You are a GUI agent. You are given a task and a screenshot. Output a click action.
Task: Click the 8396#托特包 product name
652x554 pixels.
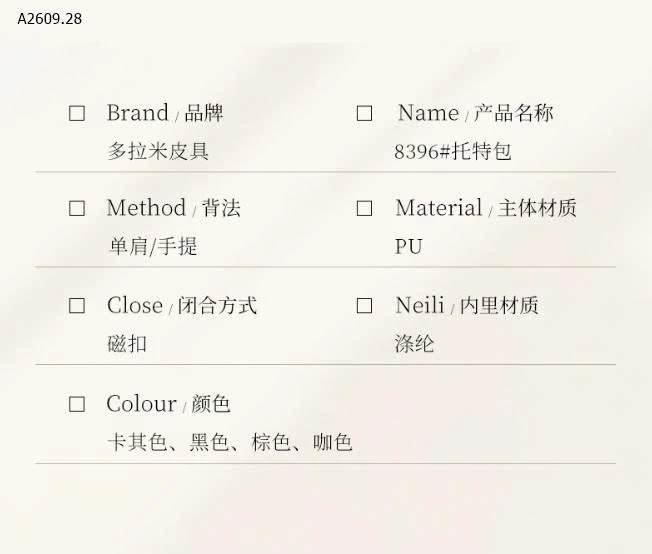[452, 152]
